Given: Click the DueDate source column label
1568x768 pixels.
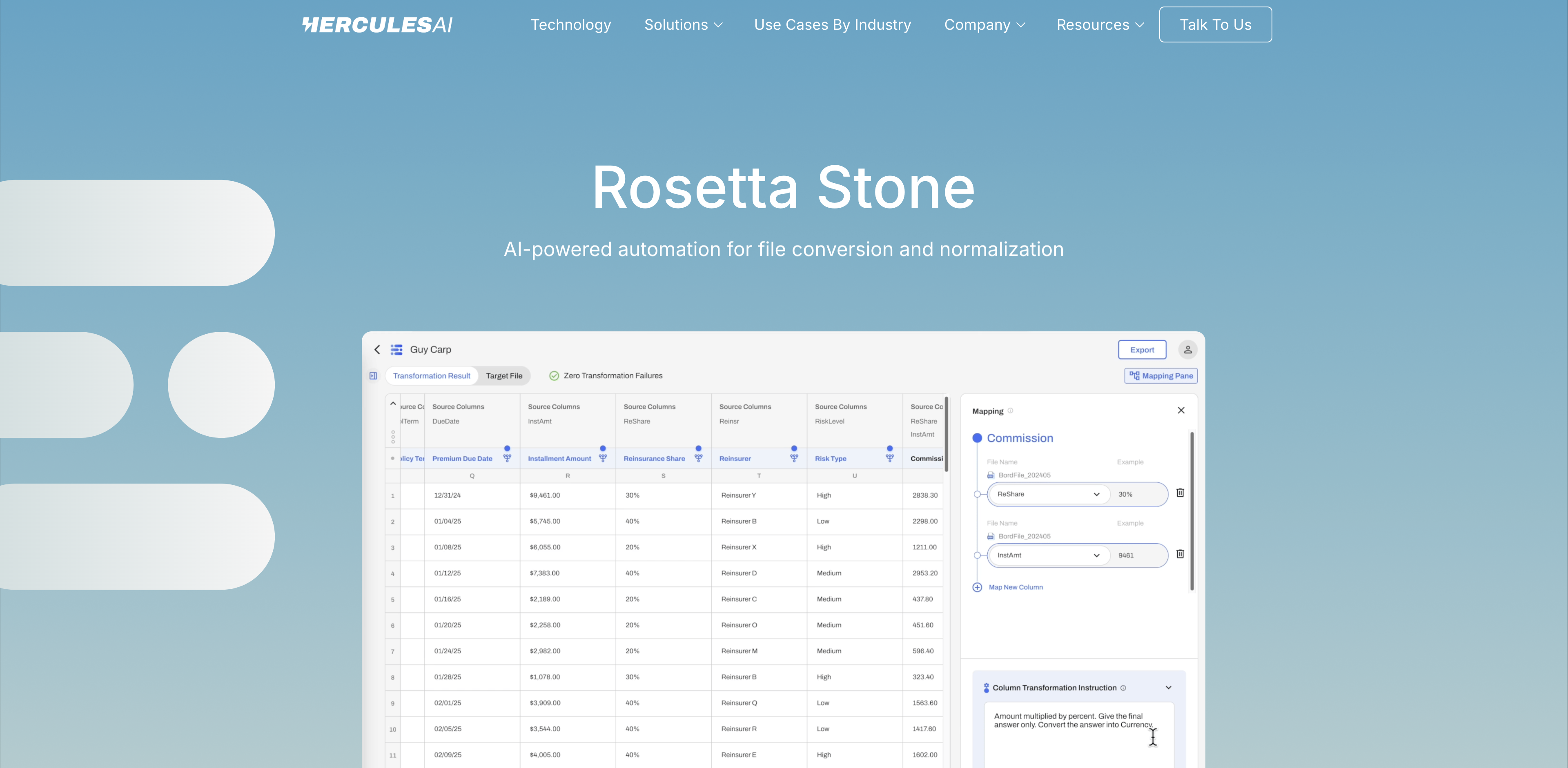Looking at the screenshot, I should pos(445,422).
